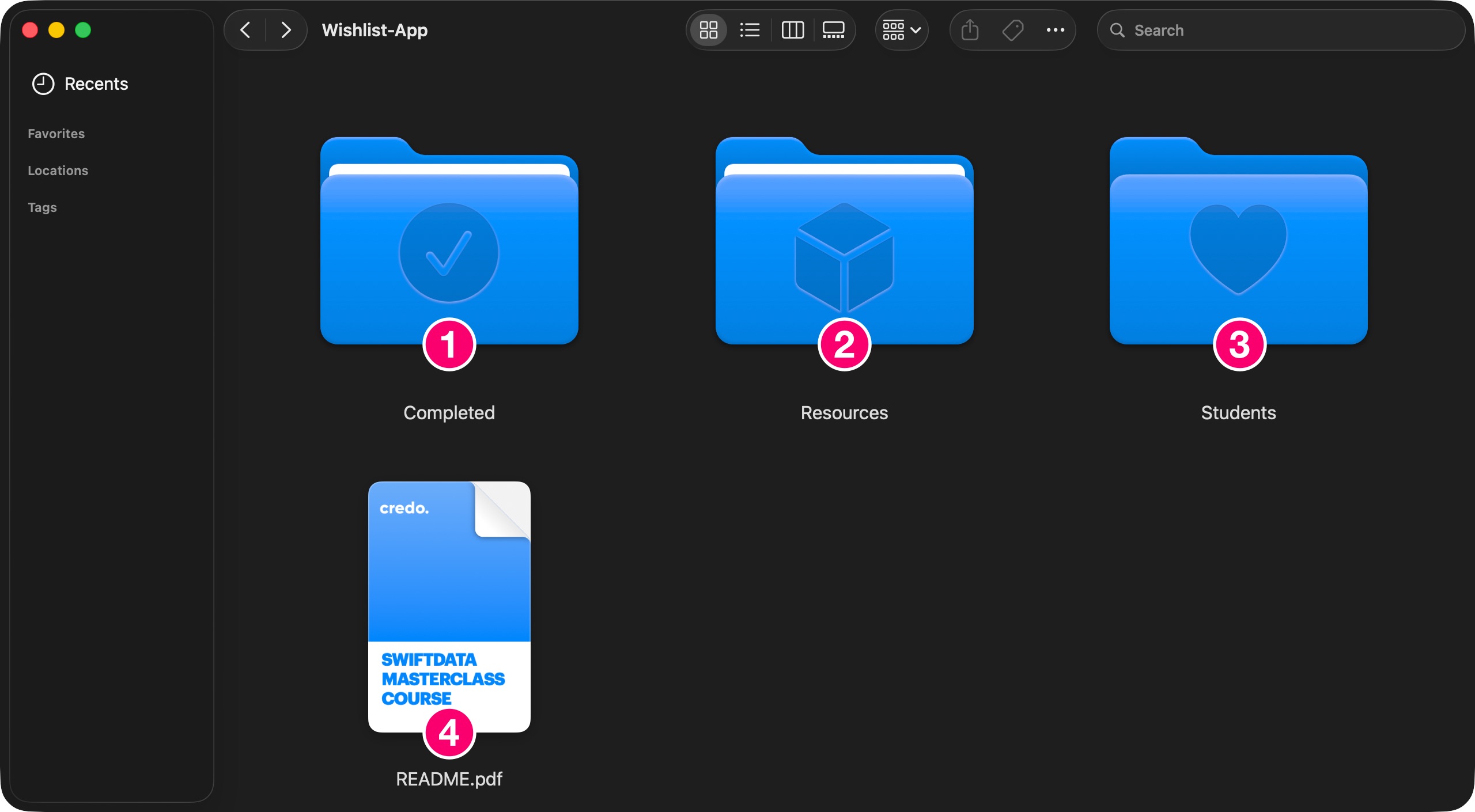
Task: Click the Tags icon in toolbar
Action: (1012, 30)
